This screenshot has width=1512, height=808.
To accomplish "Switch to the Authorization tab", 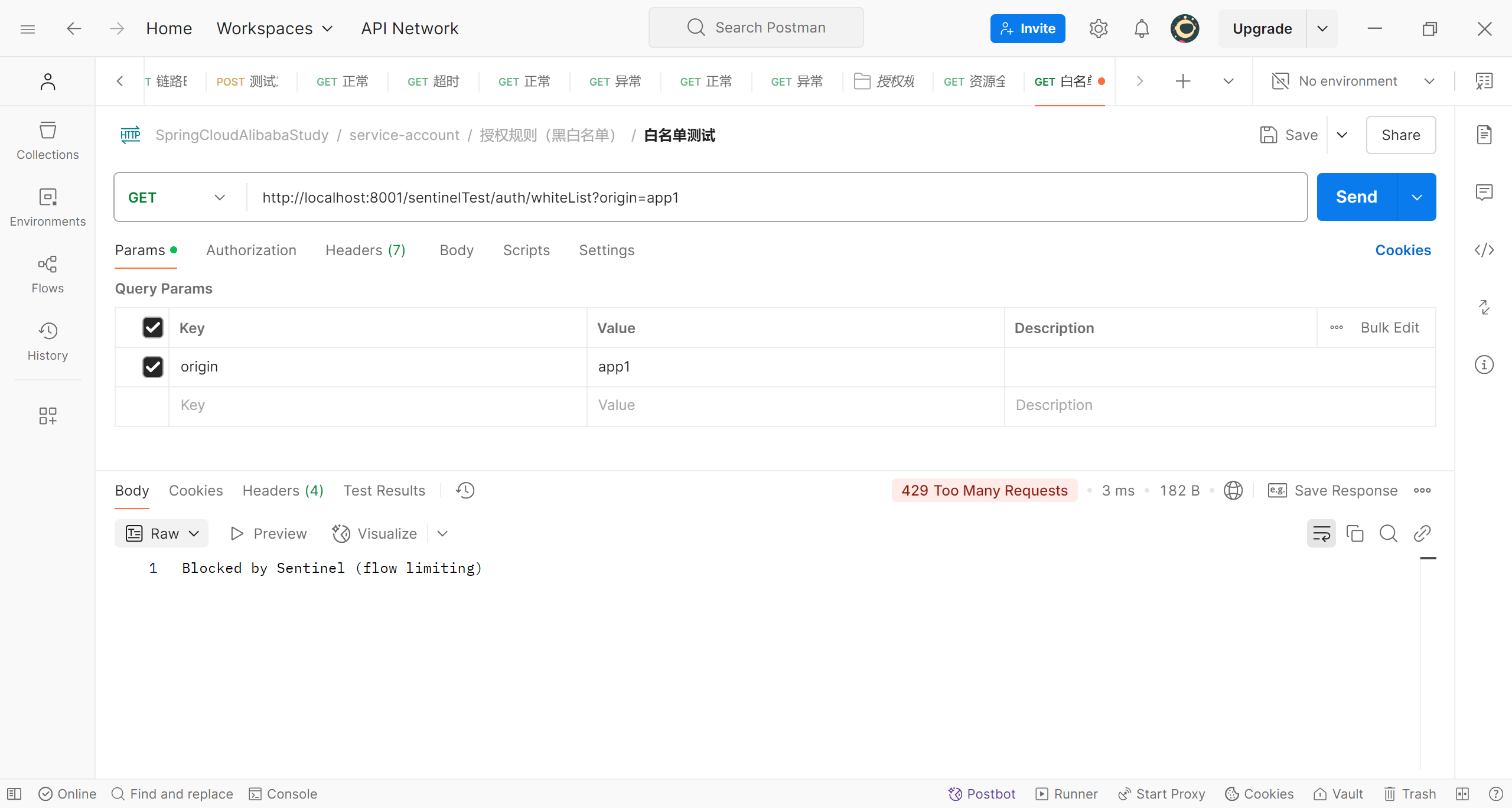I will click(x=251, y=250).
